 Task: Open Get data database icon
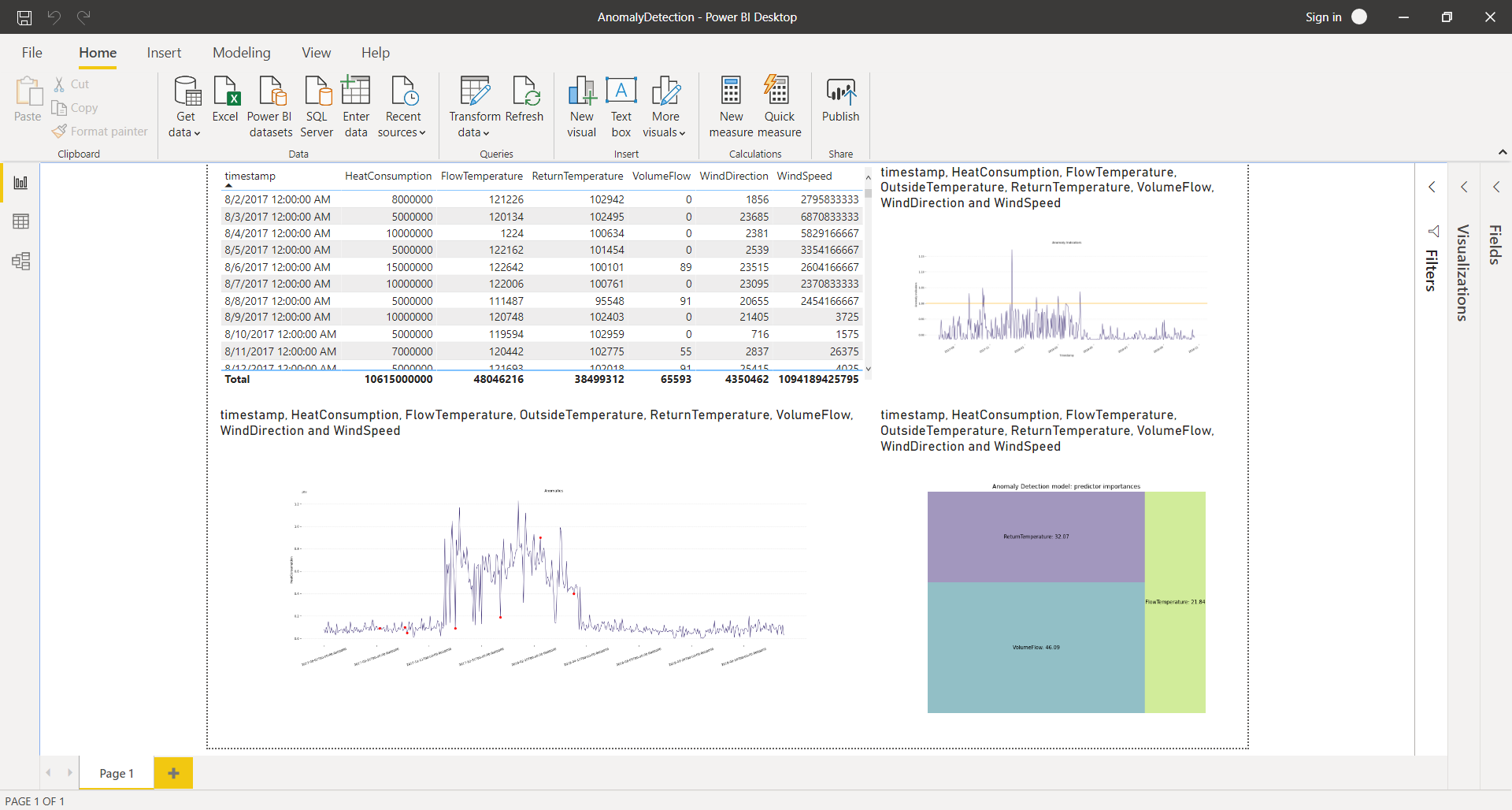click(187, 91)
